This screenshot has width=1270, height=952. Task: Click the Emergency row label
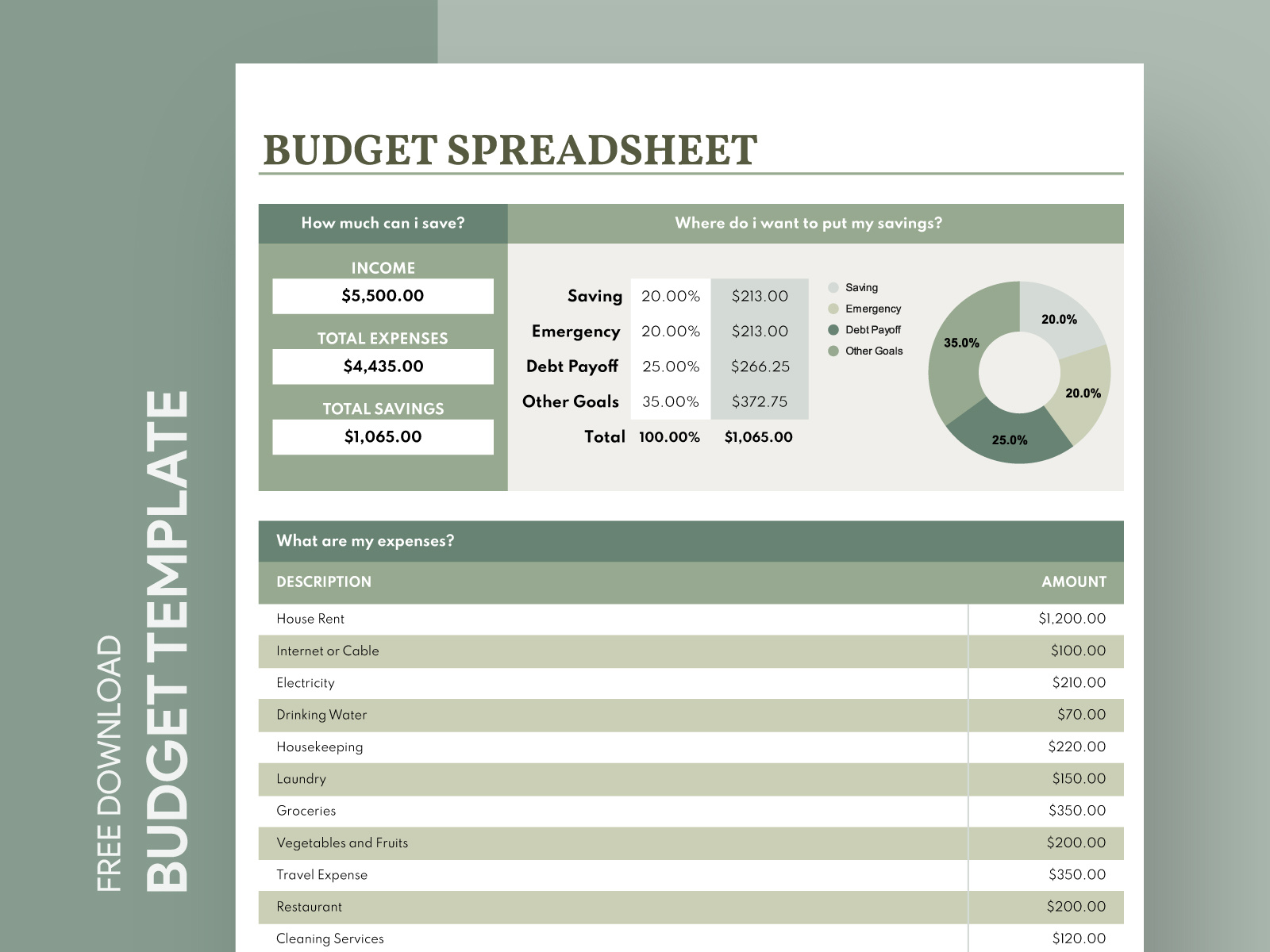click(575, 332)
